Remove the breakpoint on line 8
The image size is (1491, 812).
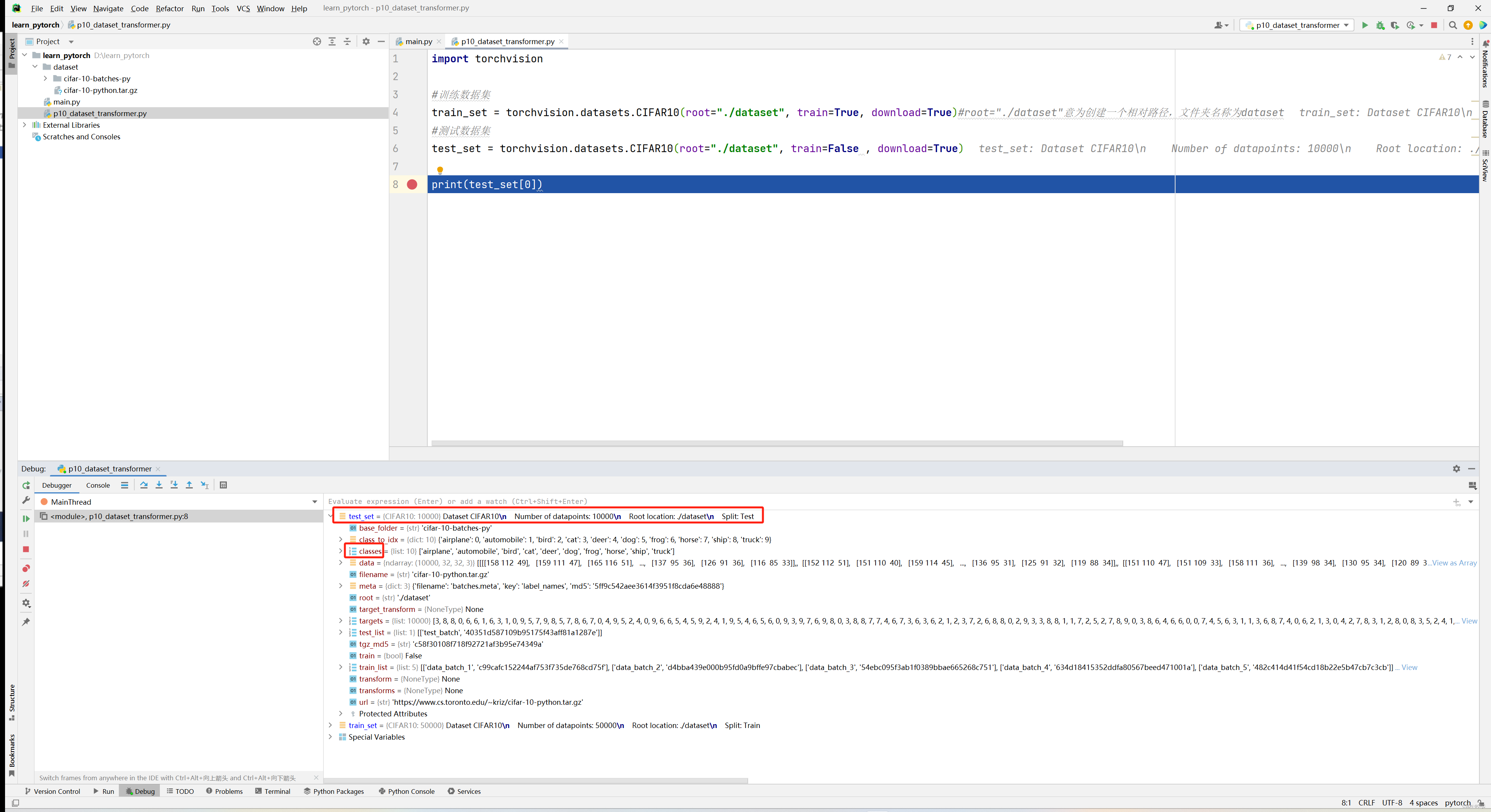point(412,185)
